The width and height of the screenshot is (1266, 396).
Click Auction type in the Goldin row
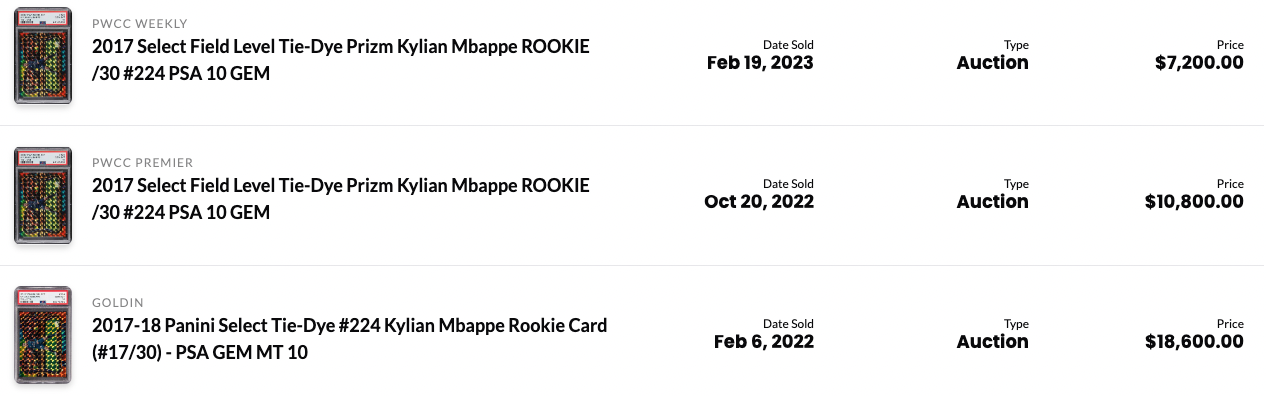pyautogui.click(x=993, y=342)
